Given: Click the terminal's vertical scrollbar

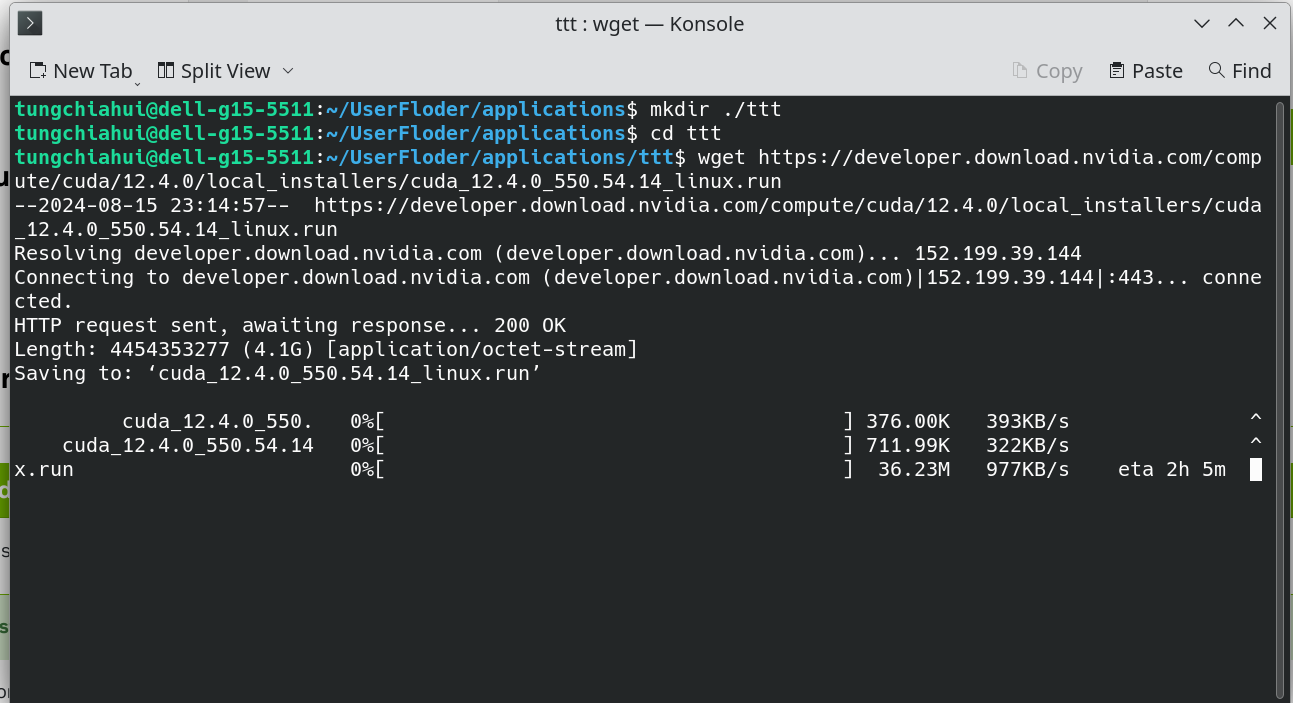Looking at the screenshot, I should (1279, 398).
